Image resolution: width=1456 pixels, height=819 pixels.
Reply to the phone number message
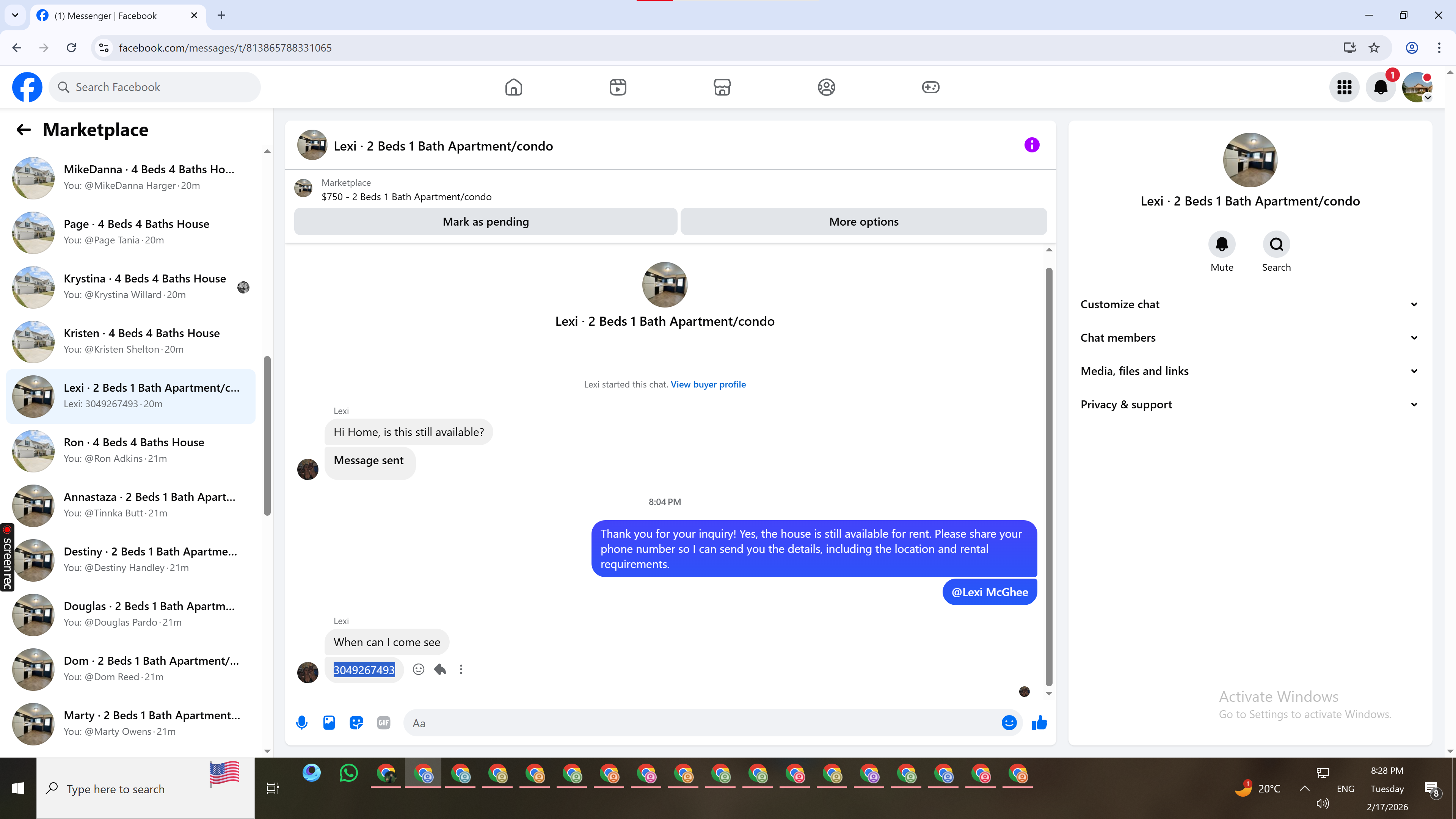pyautogui.click(x=440, y=670)
